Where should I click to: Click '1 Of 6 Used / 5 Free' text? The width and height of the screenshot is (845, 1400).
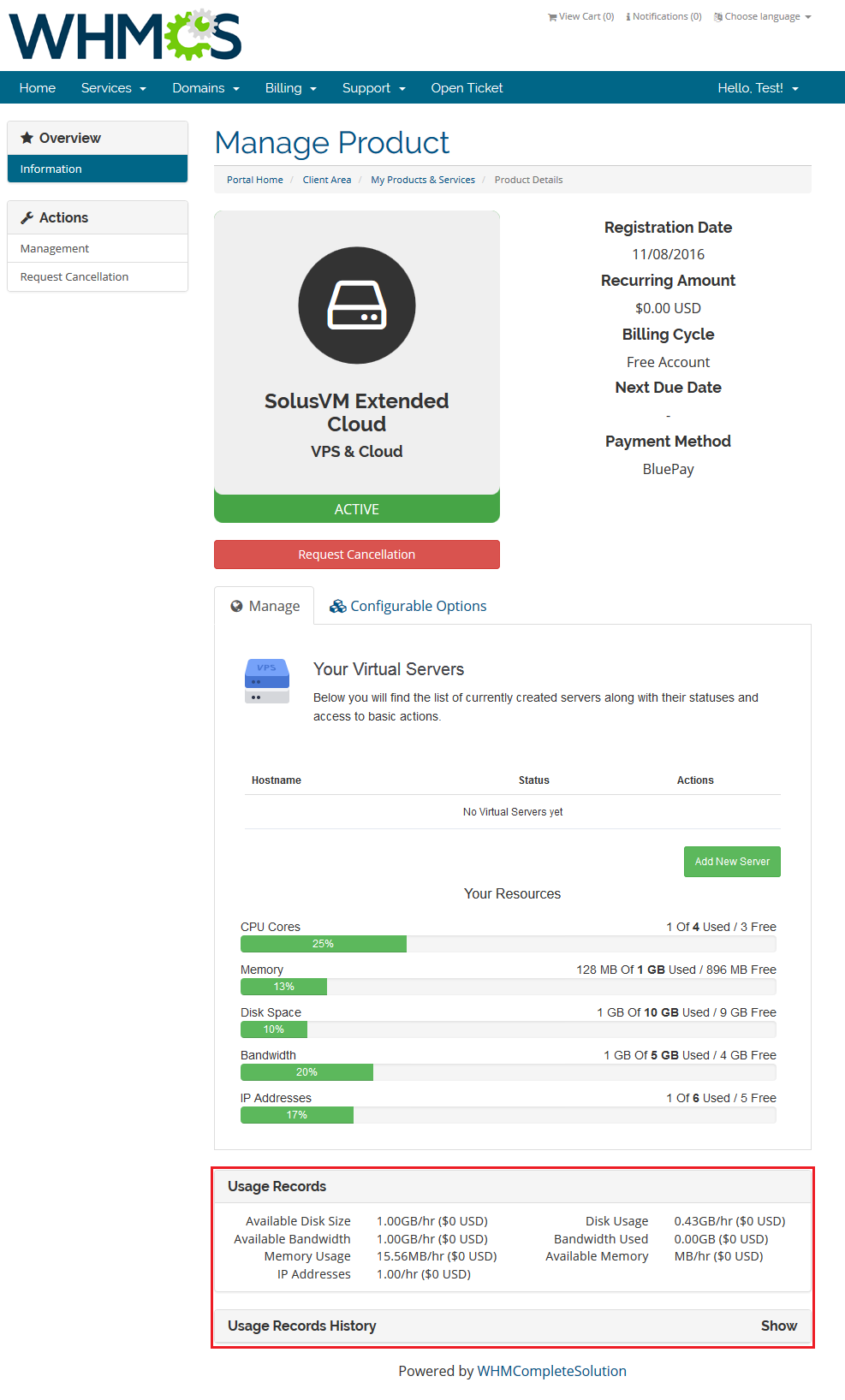coord(722,1098)
